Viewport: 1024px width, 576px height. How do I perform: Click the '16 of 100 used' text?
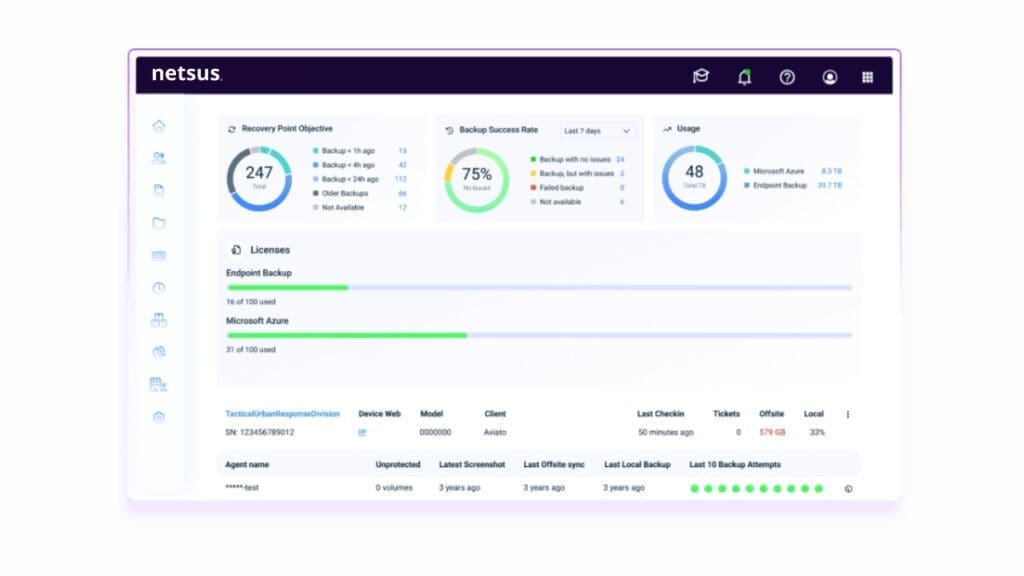251,302
